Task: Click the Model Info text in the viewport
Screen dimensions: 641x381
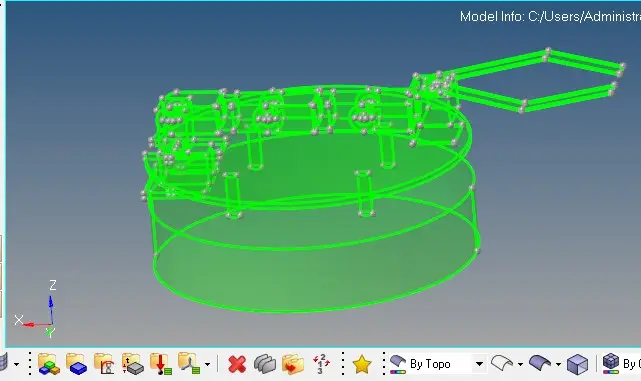Action: click(x=550, y=16)
